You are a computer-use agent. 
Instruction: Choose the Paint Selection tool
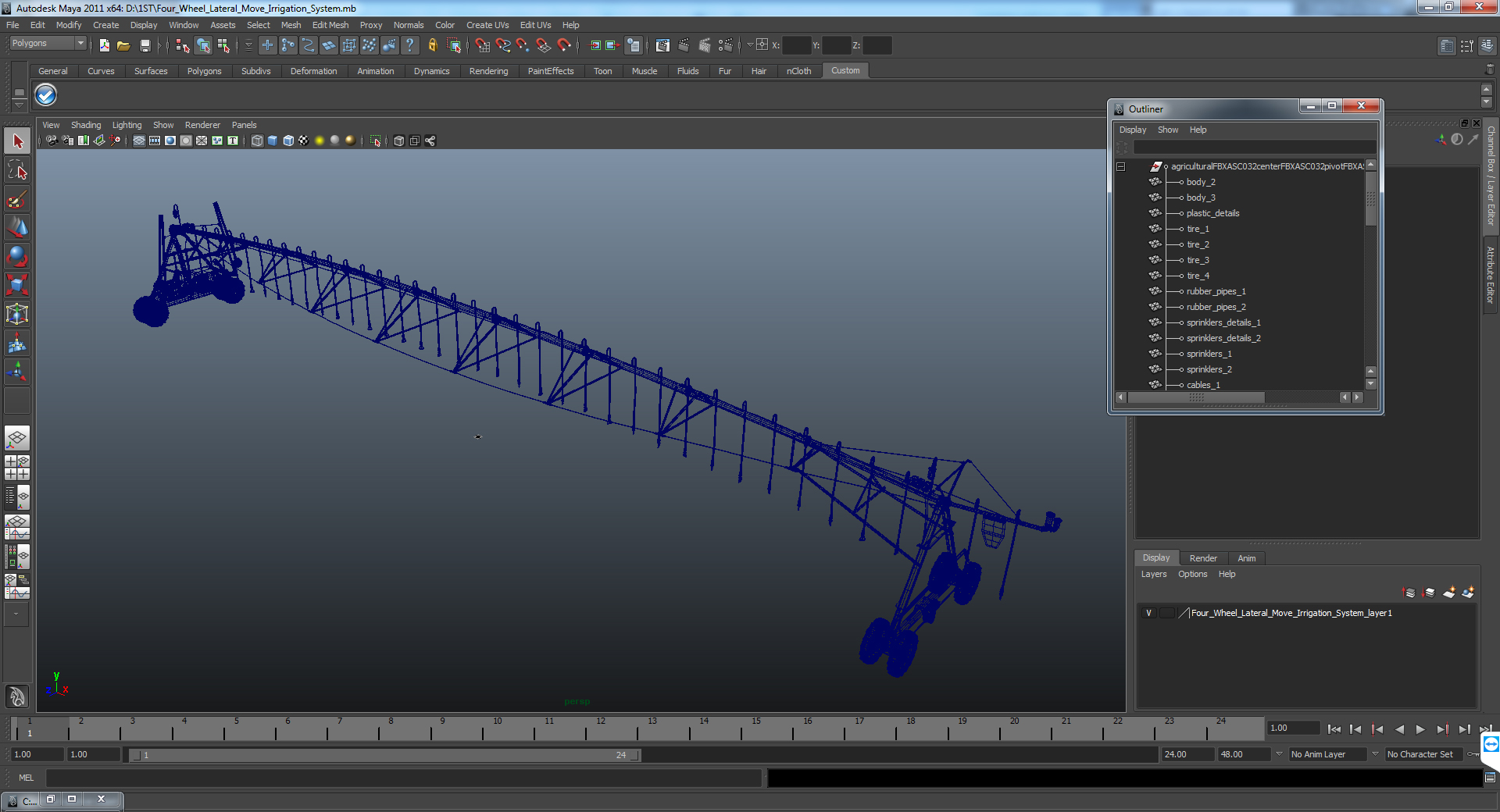tap(17, 199)
